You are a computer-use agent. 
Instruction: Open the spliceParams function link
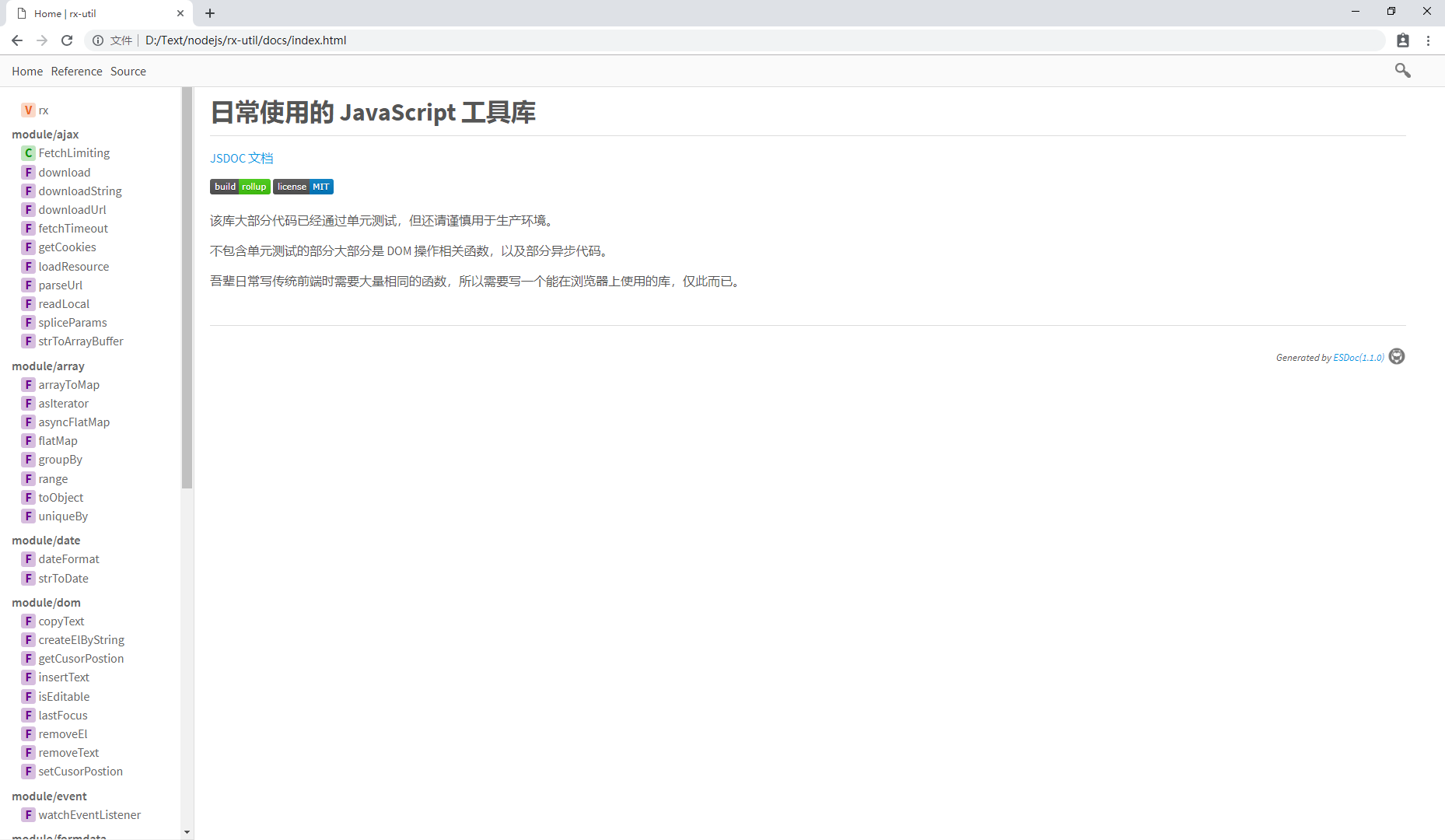(73, 323)
